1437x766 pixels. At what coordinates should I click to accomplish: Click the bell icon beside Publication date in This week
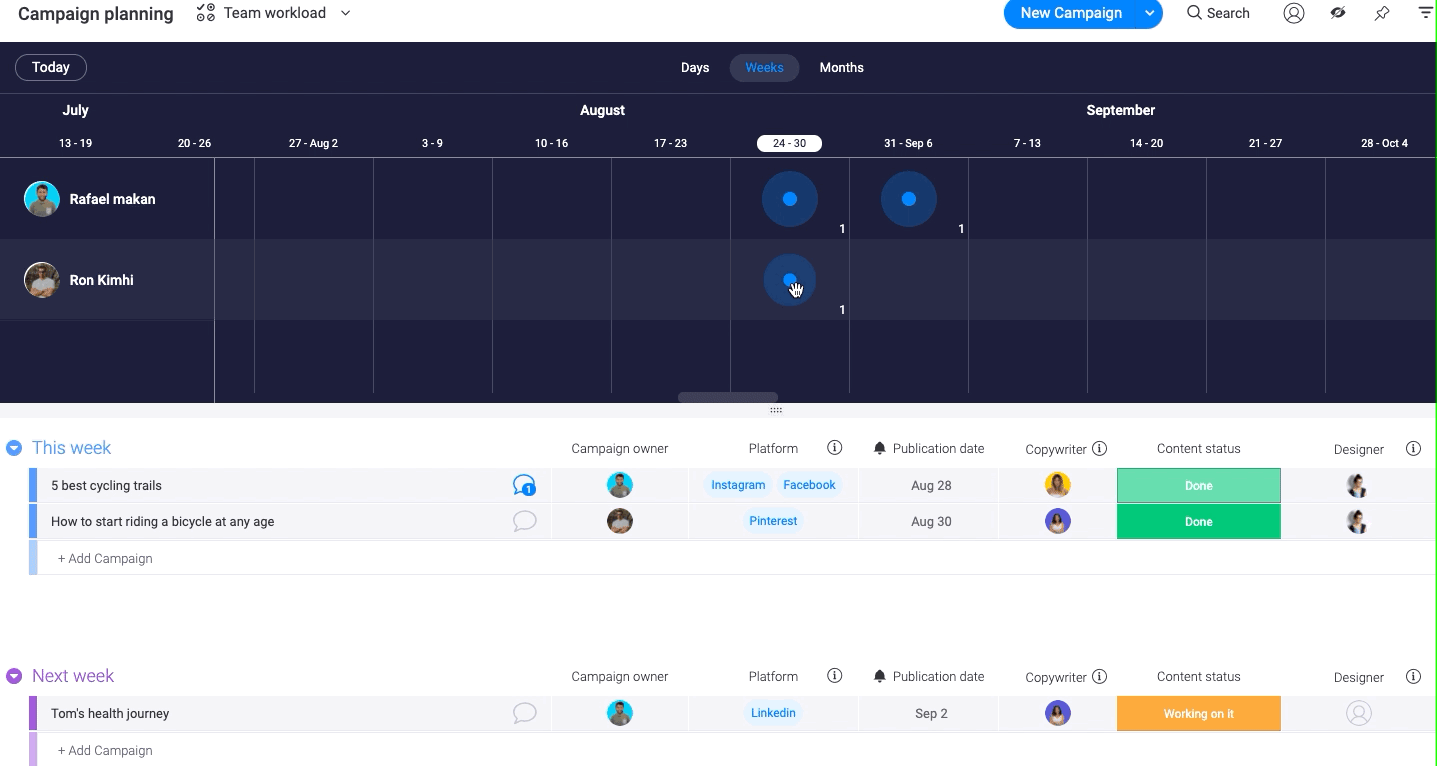click(x=880, y=448)
